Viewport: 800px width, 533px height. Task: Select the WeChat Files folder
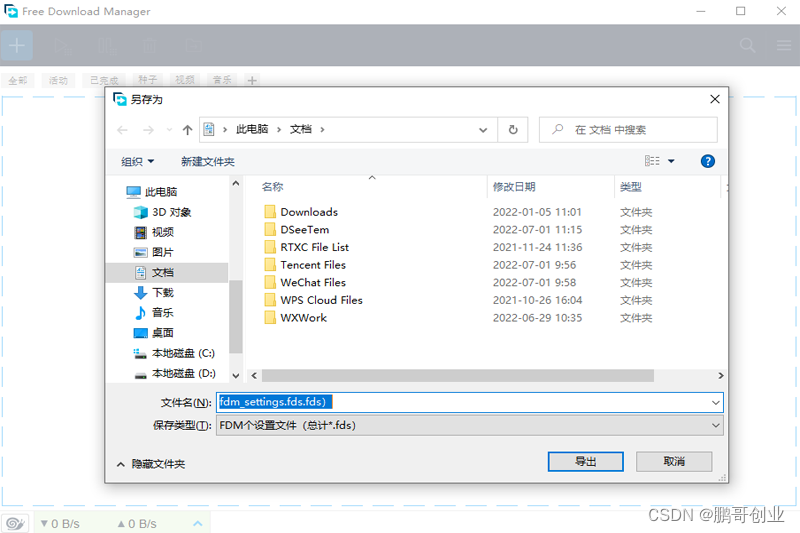pyautogui.click(x=313, y=283)
